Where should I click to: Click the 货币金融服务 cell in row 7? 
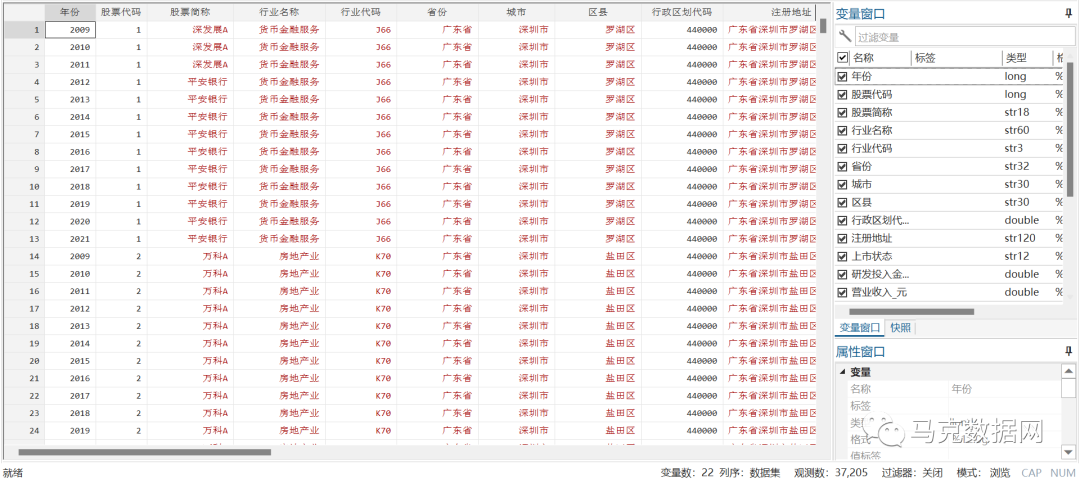280,134
